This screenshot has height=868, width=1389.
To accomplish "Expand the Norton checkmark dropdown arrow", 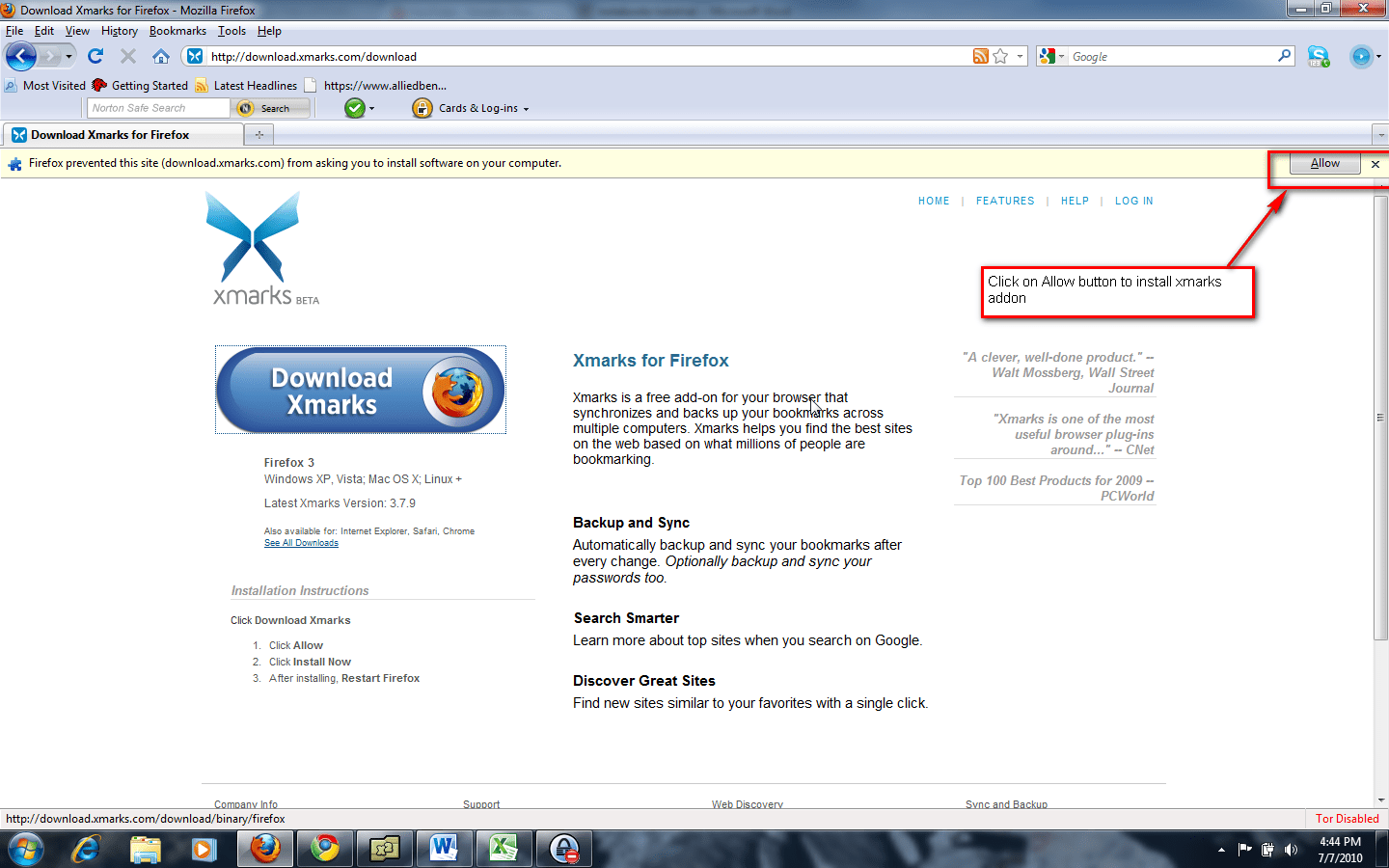I will pos(371,109).
